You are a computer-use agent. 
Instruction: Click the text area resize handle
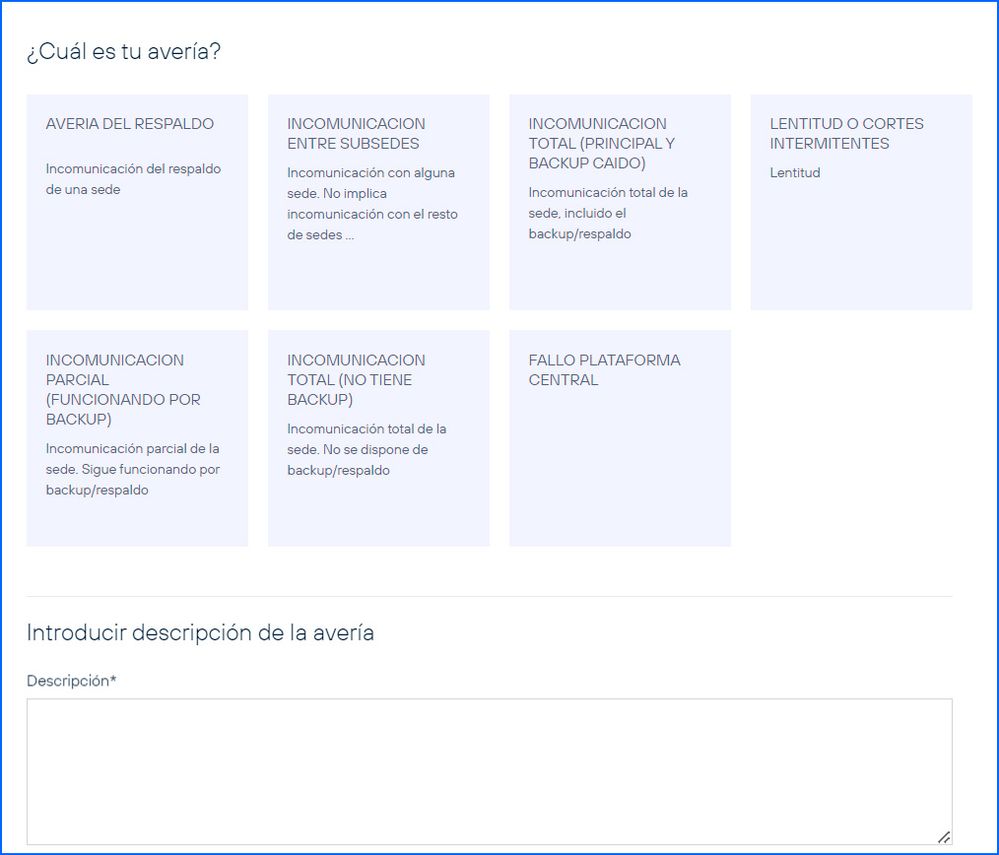point(943,836)
